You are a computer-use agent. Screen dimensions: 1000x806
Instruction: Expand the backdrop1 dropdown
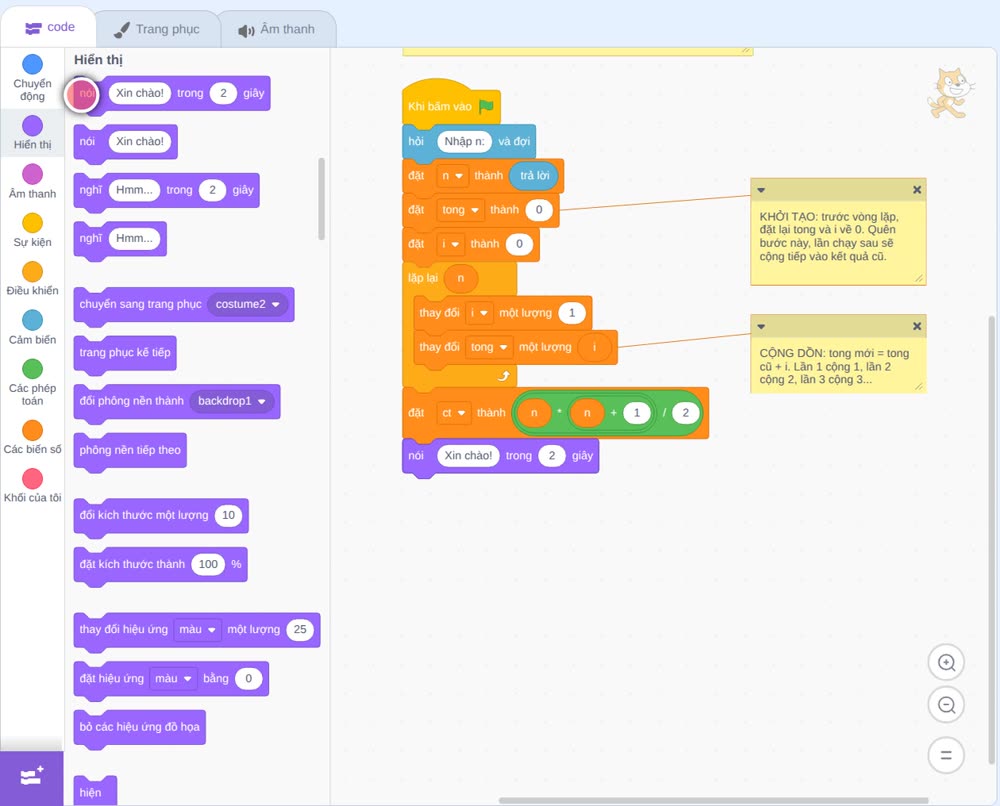click(232, 401)
